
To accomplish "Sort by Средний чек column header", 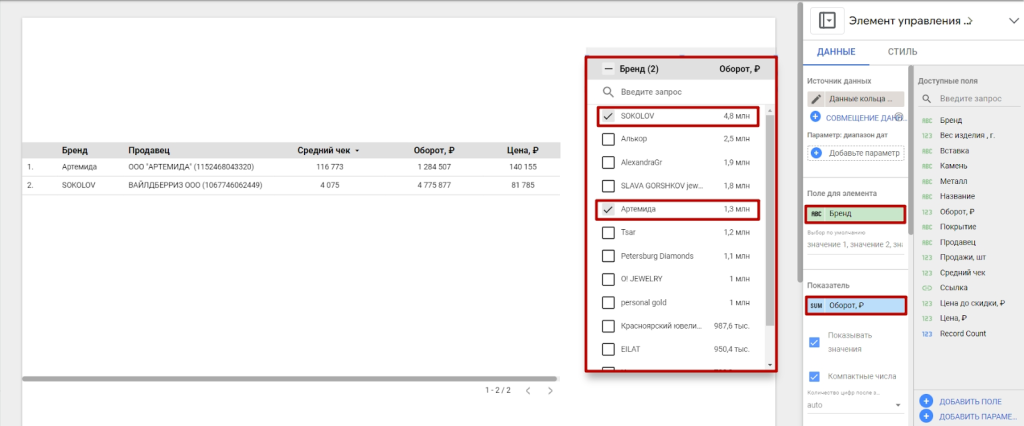I will [324, 151].
